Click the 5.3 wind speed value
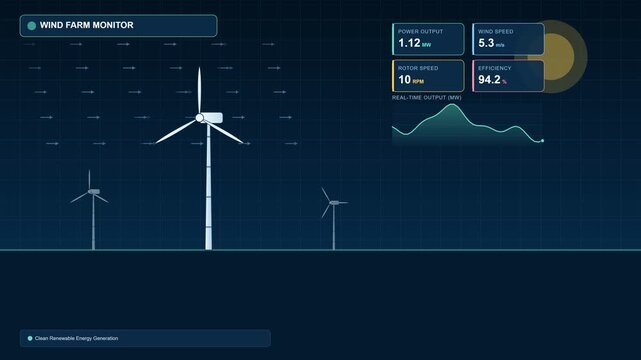Screen dimensions: 641x360 click(x=486, y=43)
